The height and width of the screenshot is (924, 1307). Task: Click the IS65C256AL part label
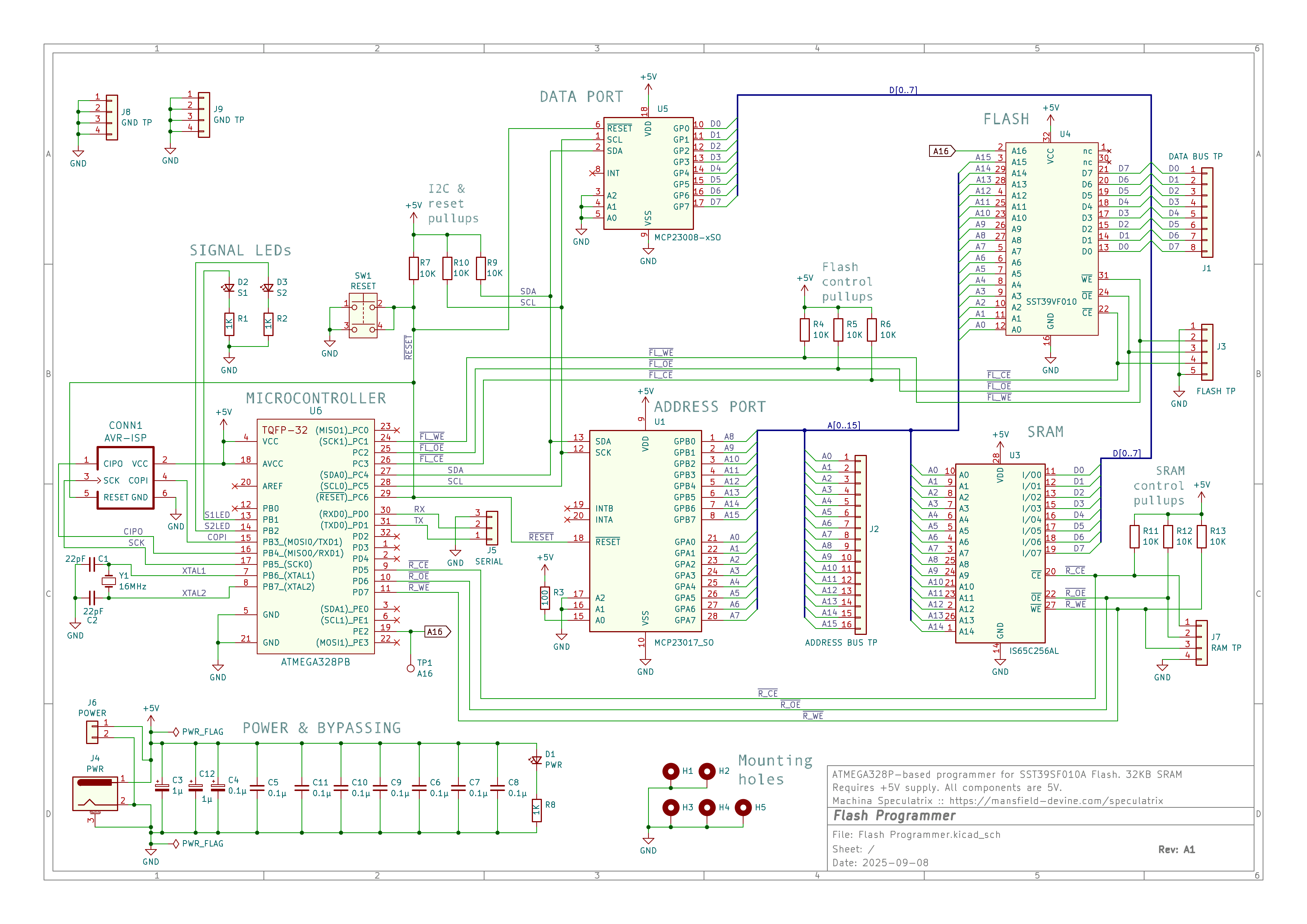point(1034,652)
